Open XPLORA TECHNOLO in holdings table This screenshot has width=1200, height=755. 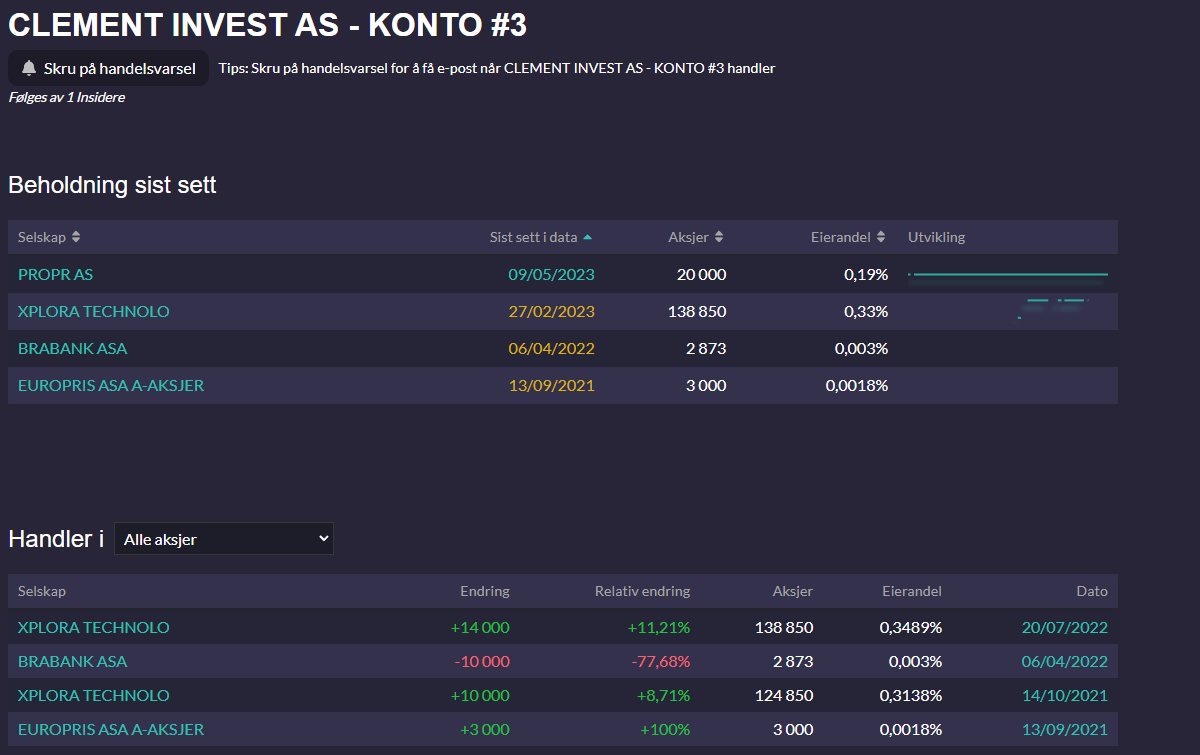tap(94, 311)
